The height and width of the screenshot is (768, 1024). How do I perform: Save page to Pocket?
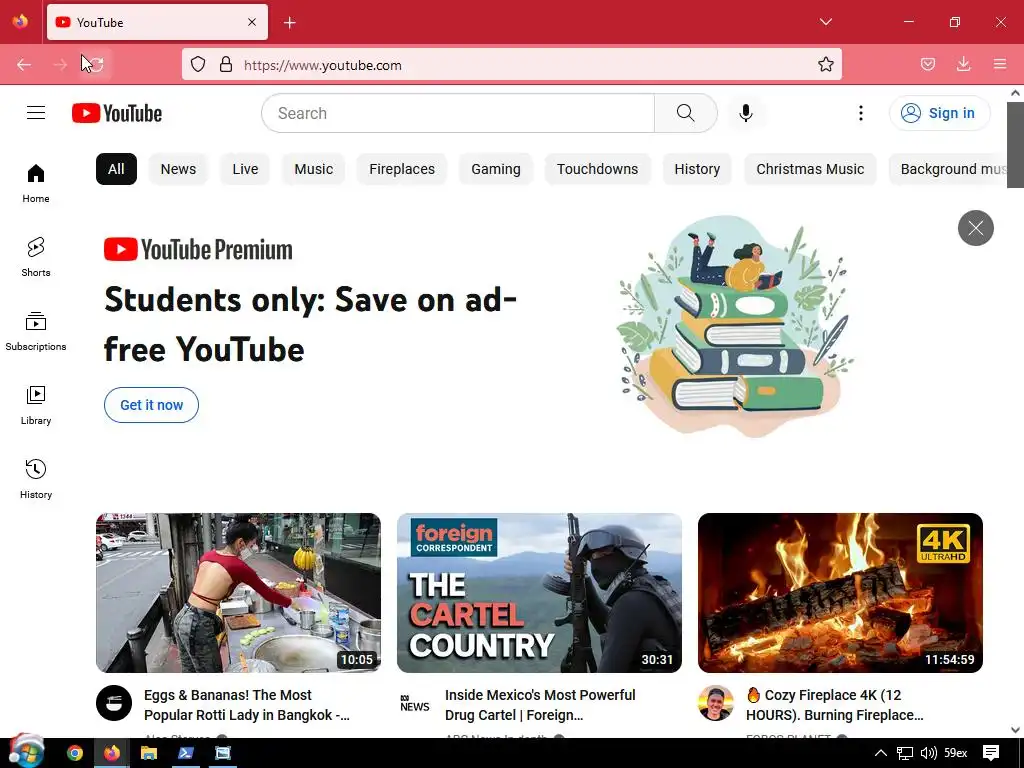928,65
